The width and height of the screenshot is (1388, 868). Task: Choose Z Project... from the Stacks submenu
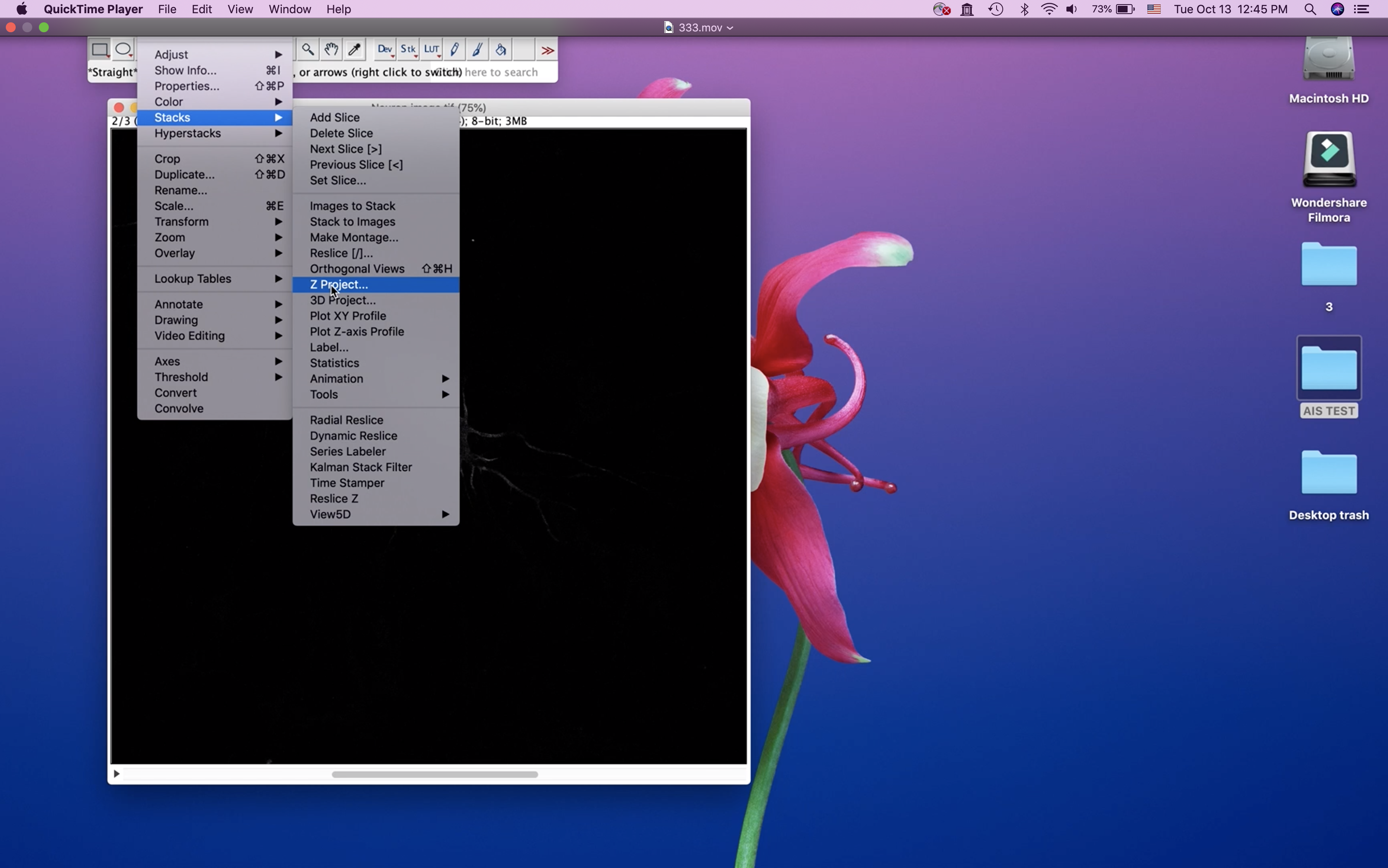click(x=339, y=285)
